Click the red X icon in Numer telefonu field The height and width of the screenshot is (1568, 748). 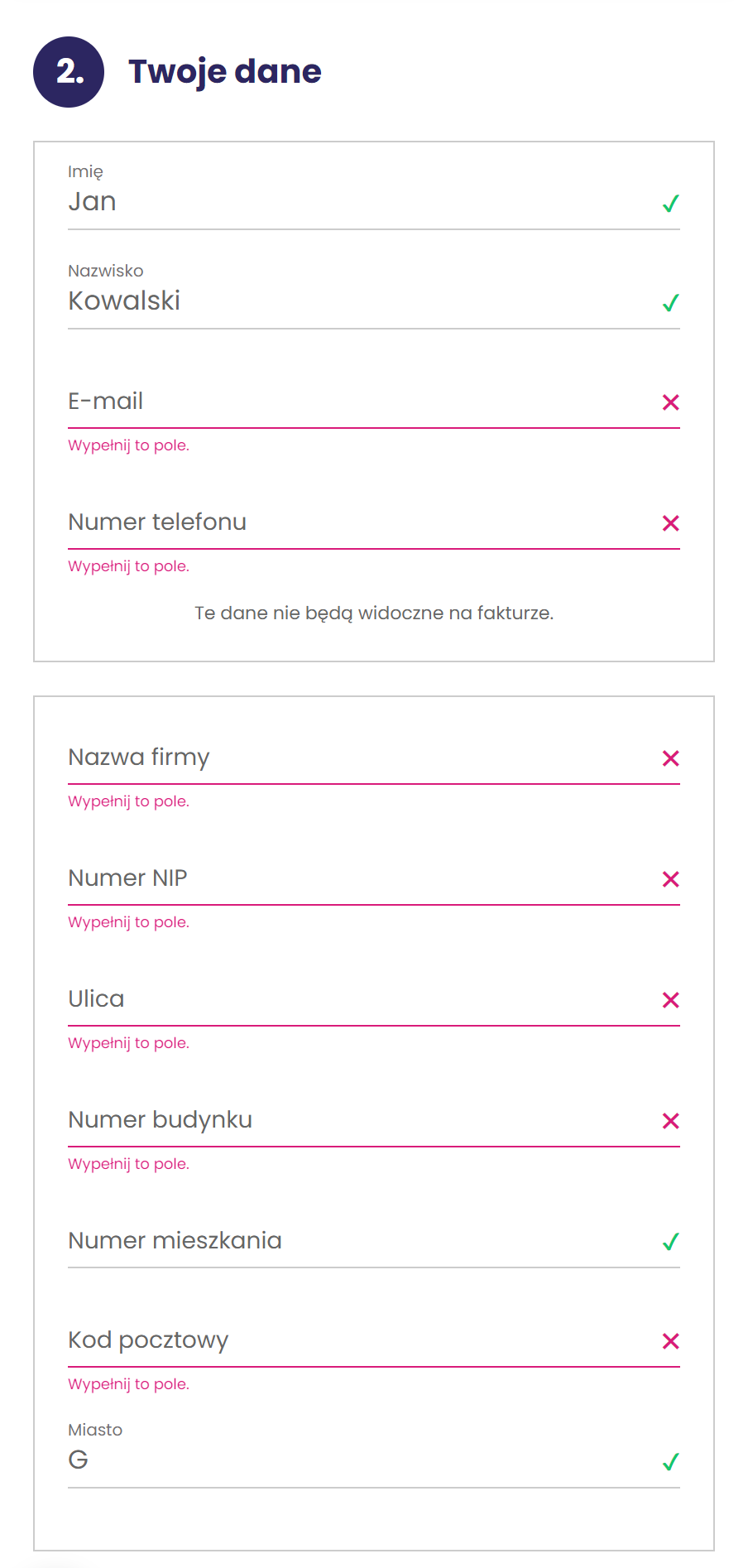tap(671, 523)
